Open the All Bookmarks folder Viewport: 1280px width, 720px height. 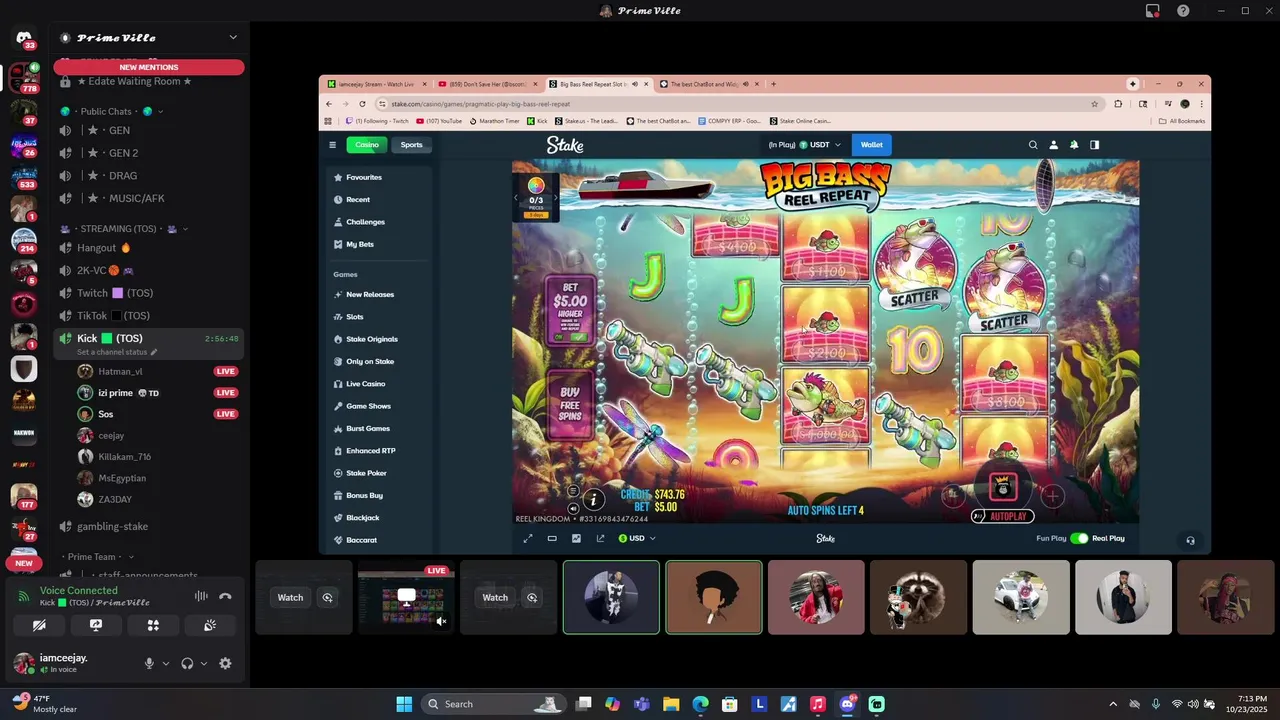(1181, 121)
